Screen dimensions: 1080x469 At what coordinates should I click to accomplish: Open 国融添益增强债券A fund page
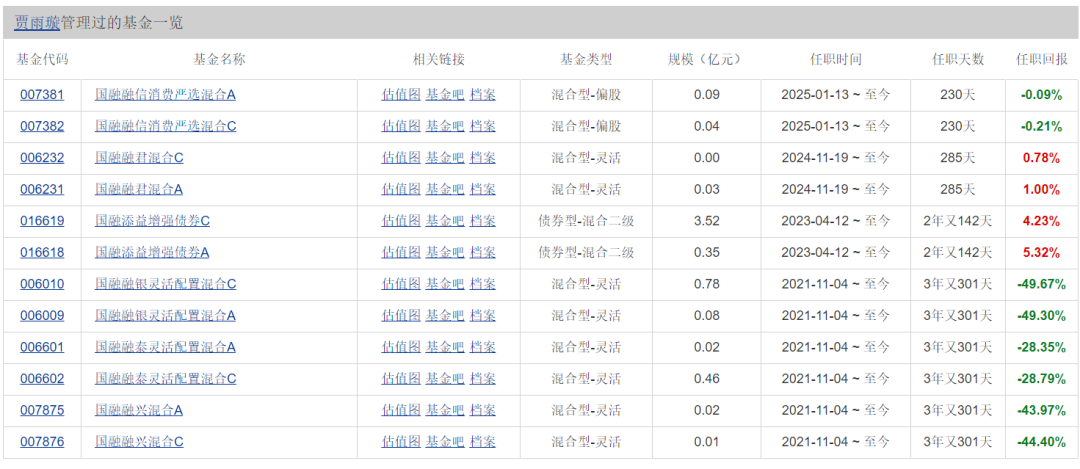click(152, 253)
